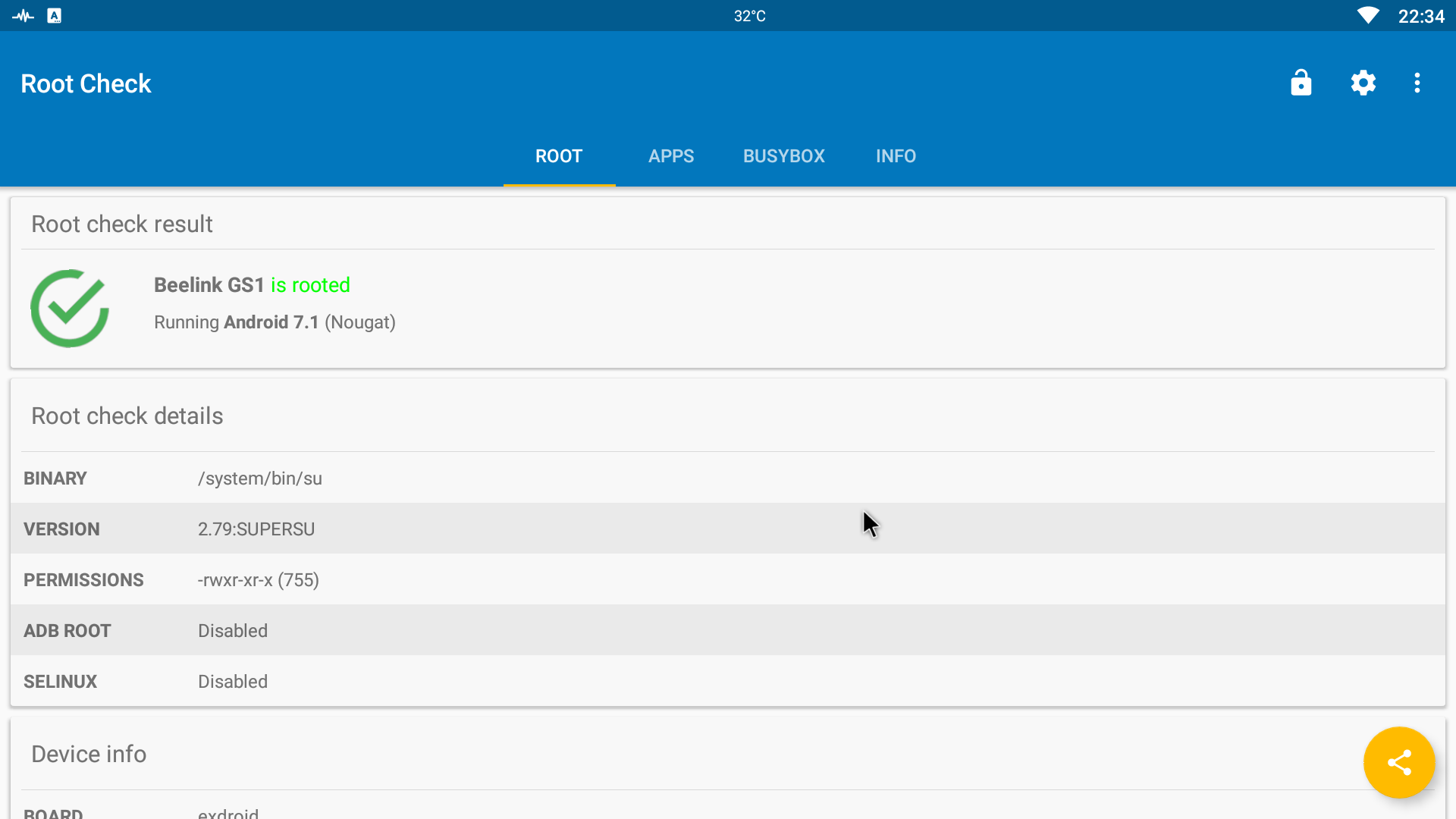Tap the VERSION label
This screenshot has width=1456, height=819.
click(x=61, y=529)
